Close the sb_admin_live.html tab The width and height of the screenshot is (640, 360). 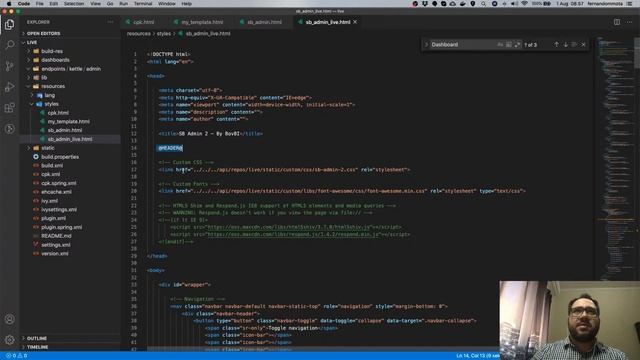[355, 22]
